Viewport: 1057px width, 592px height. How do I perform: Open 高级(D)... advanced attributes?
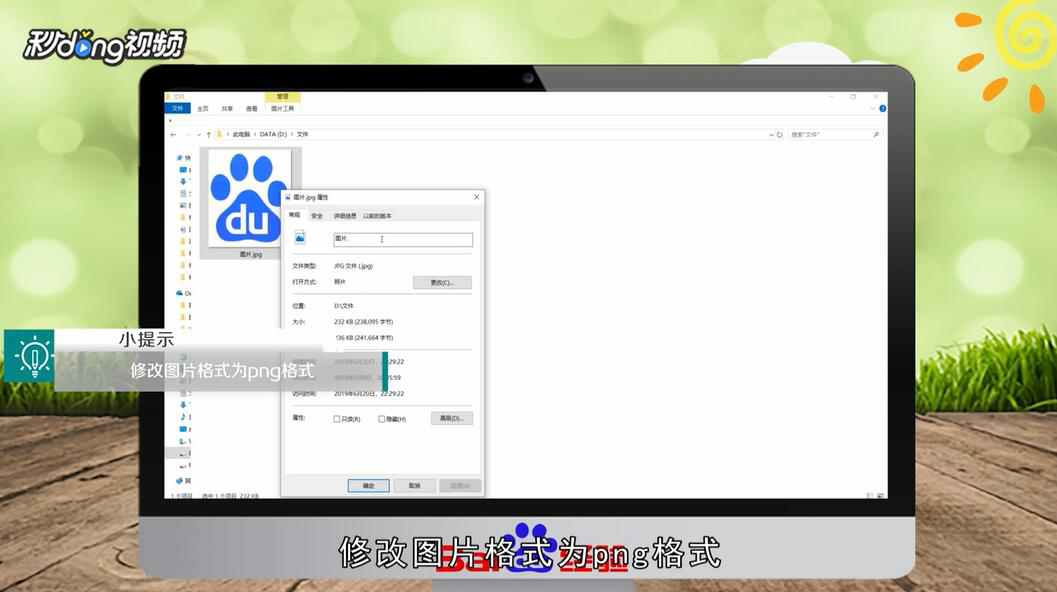452,419
